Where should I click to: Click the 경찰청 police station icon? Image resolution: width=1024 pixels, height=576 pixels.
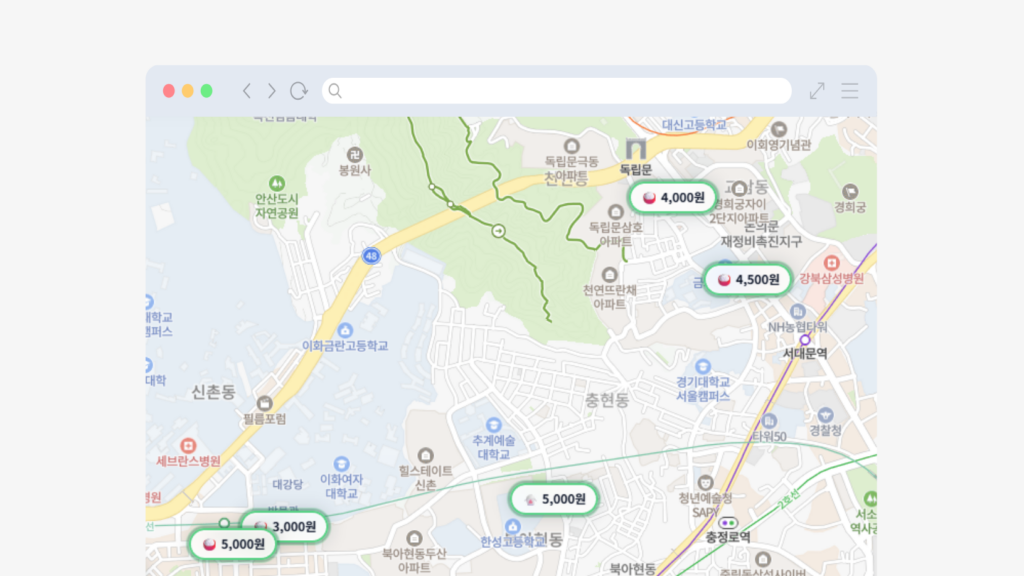pyautogui.click(x=828, y=413)
